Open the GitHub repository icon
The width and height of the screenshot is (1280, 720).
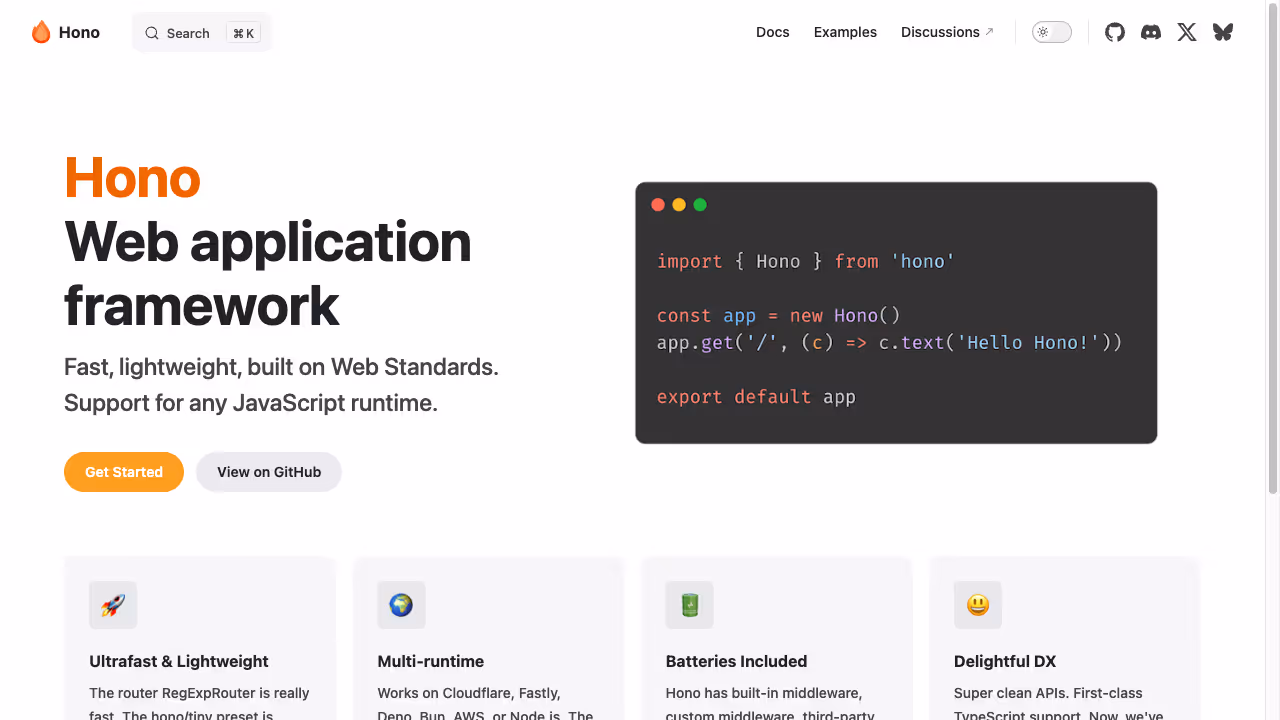1114,32
